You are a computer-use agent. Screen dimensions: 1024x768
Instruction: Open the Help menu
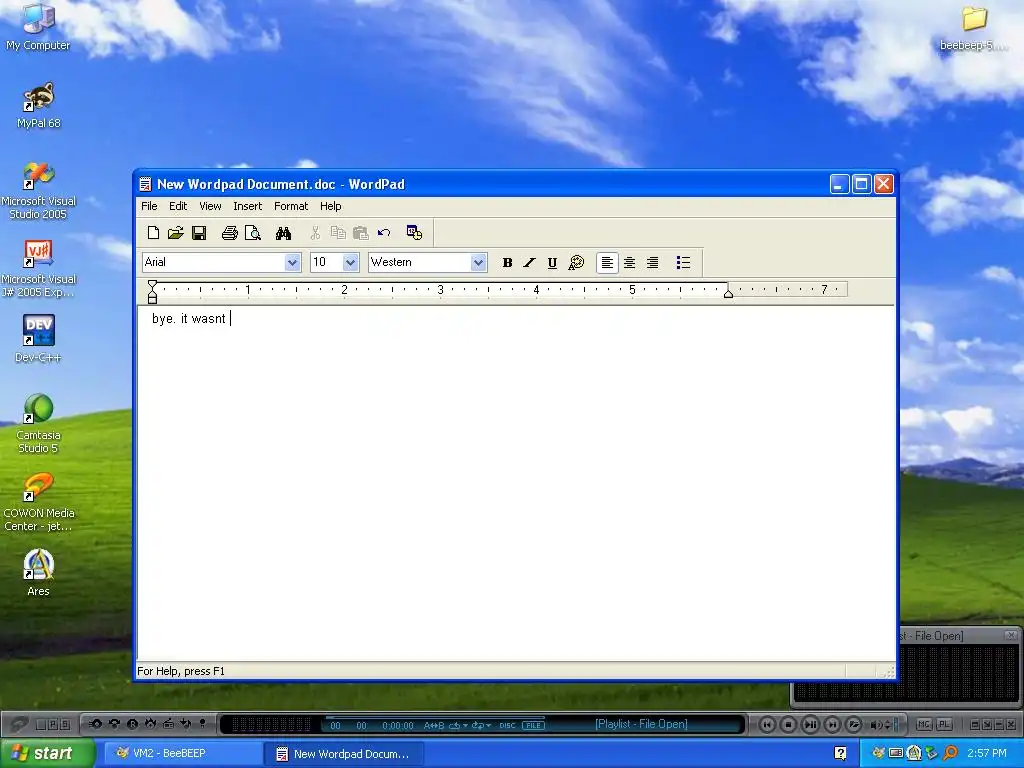(330, 206)
